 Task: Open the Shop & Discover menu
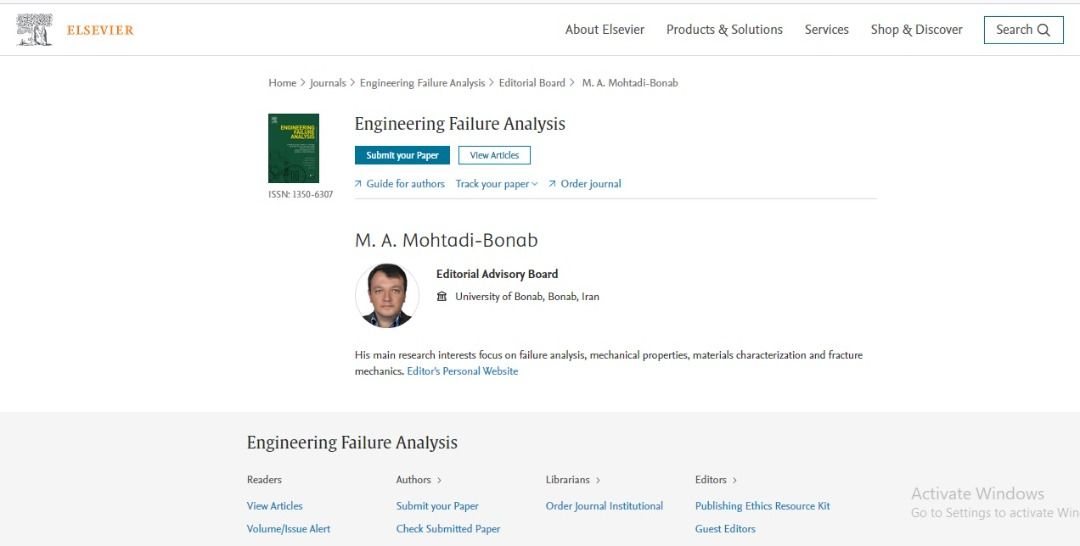point(916,30)
